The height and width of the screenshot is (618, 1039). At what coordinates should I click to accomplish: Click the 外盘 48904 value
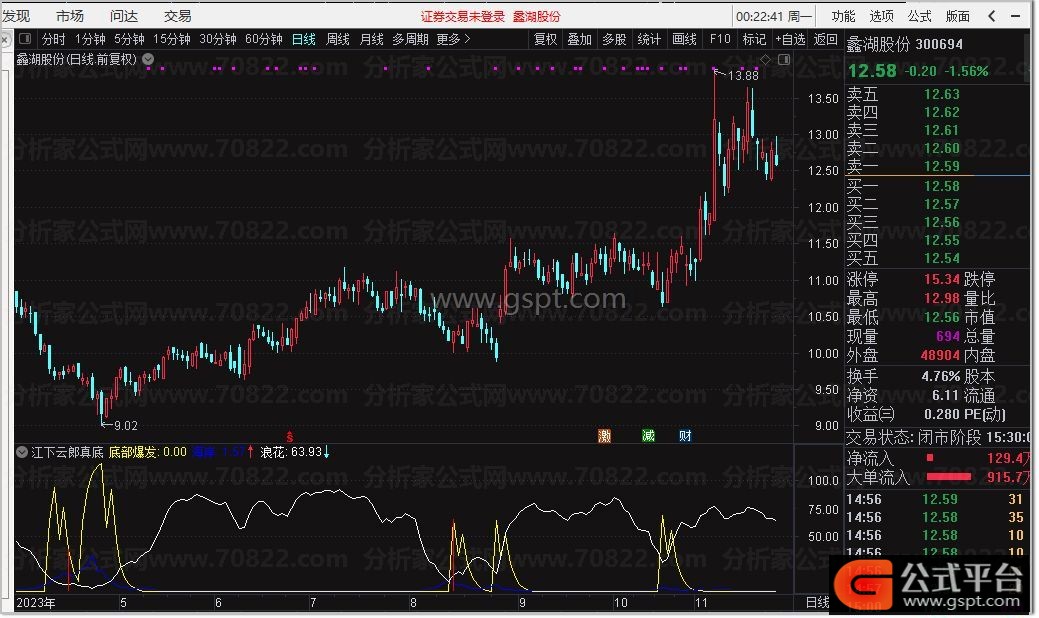[x=940, y=355]
